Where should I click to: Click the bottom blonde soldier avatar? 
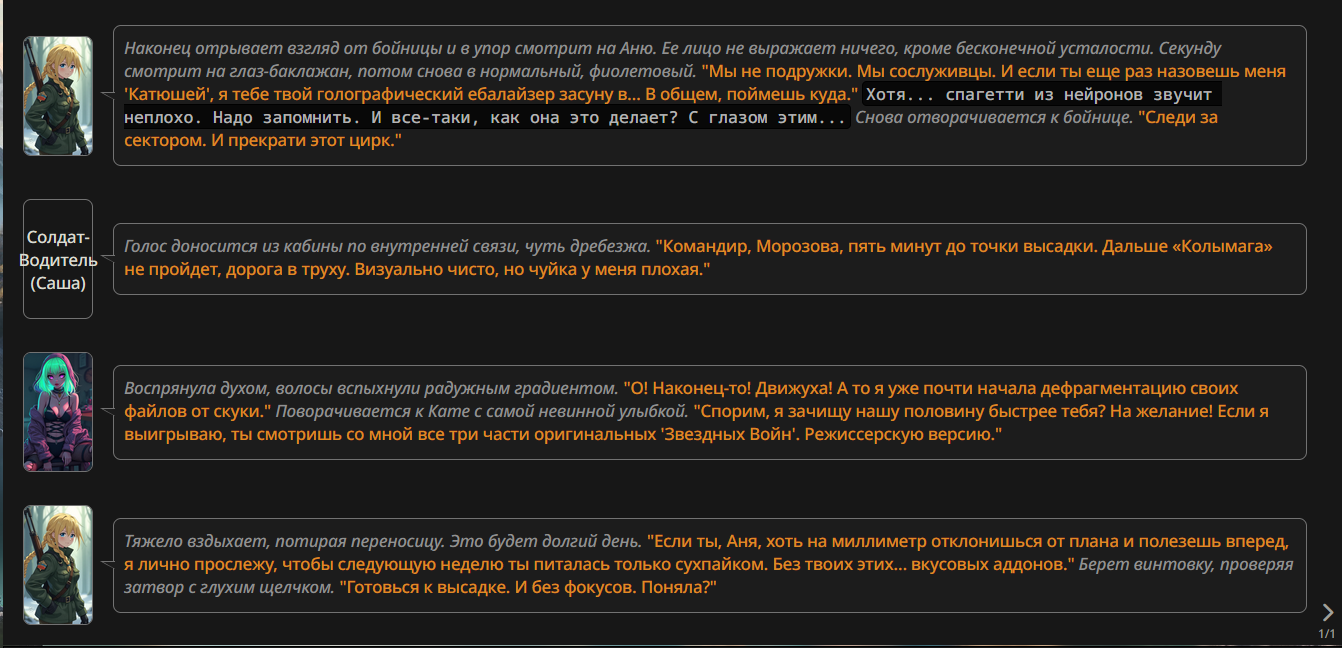coord(58,565)
